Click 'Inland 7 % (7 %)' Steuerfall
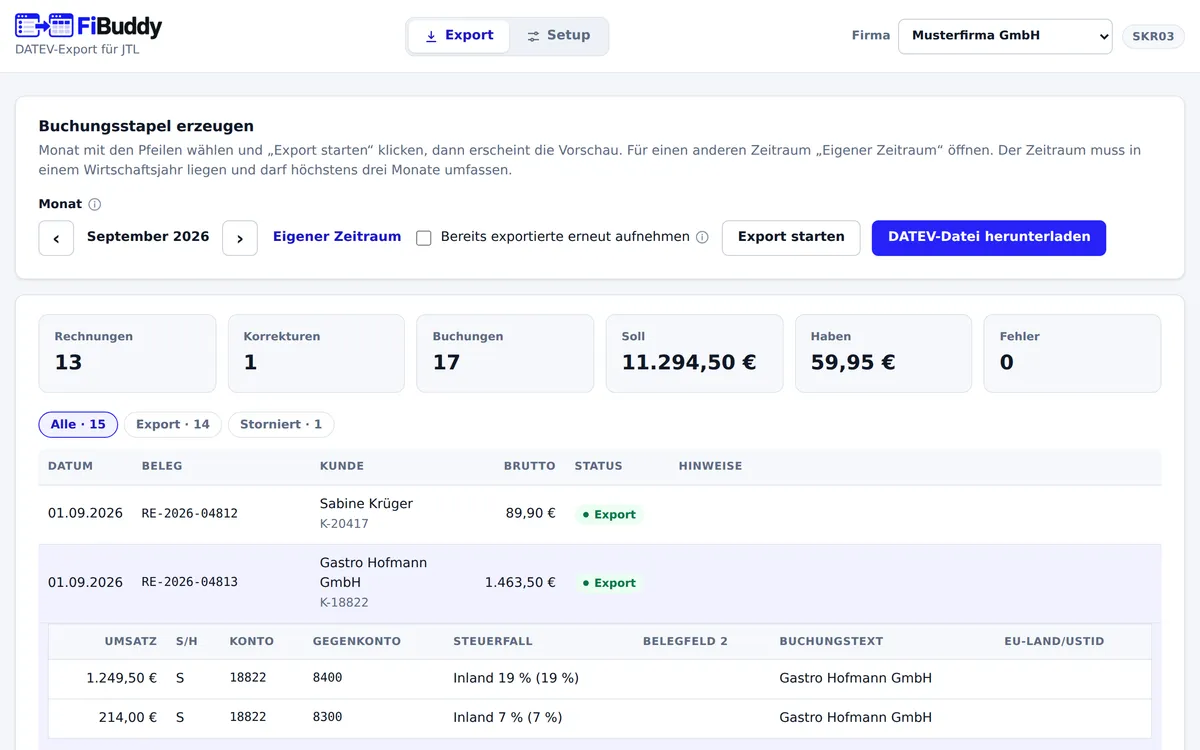 pos(508,717)
